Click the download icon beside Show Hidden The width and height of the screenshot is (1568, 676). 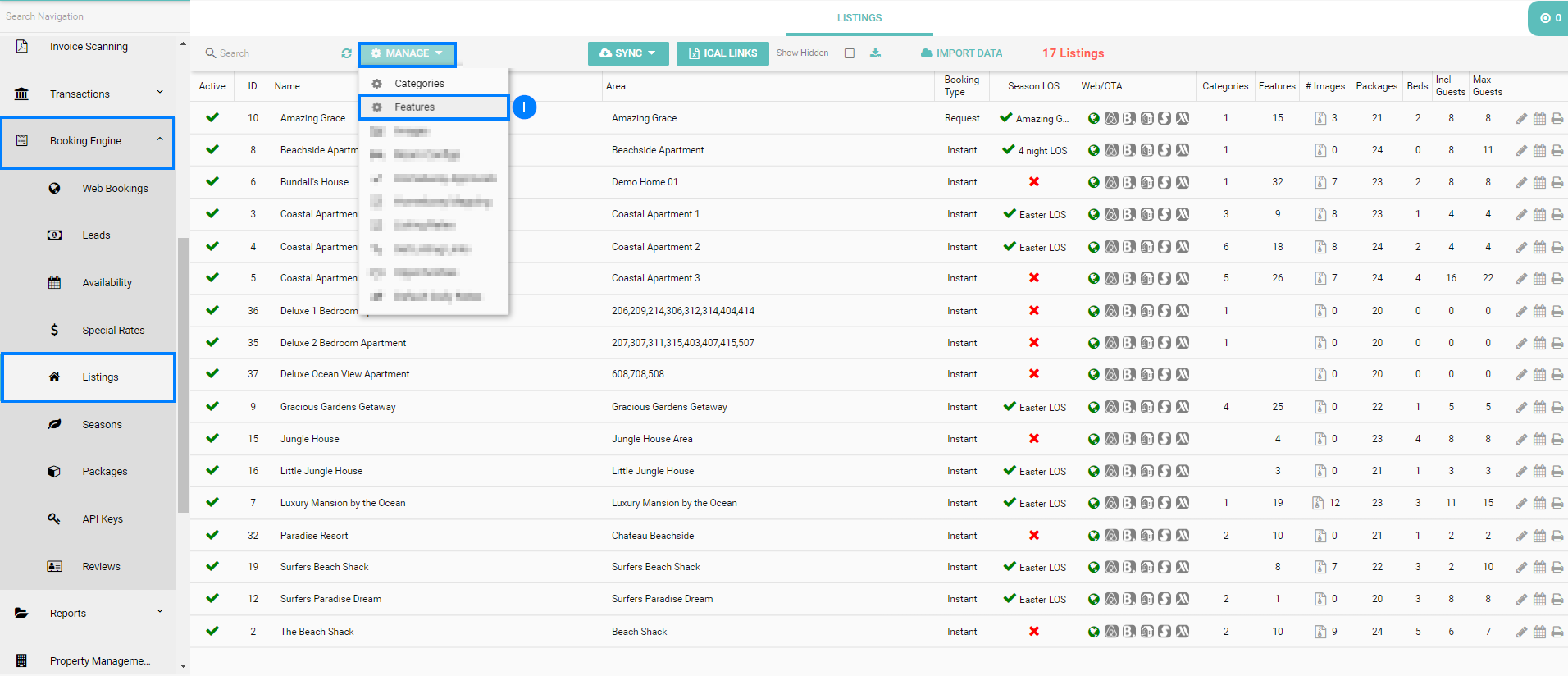[x=875, y=53]
